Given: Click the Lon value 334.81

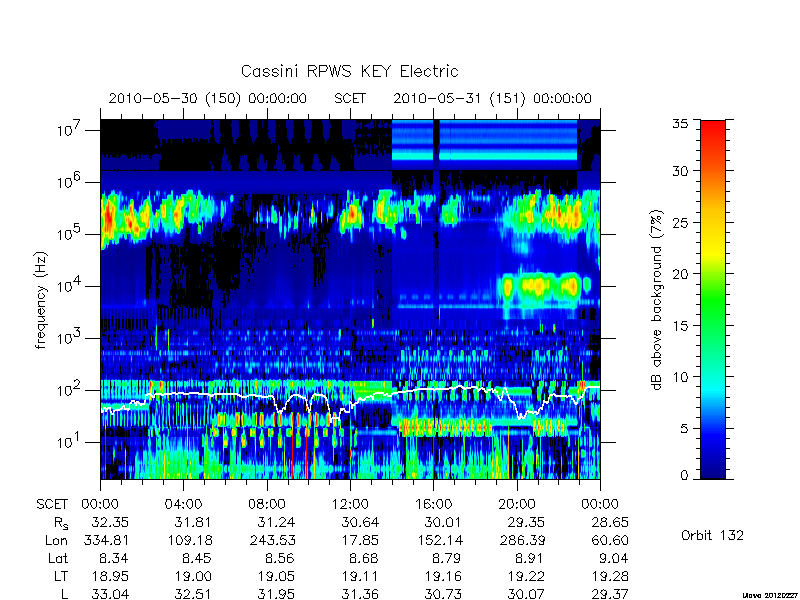Looking at the screenshot, I should (105, 540).
